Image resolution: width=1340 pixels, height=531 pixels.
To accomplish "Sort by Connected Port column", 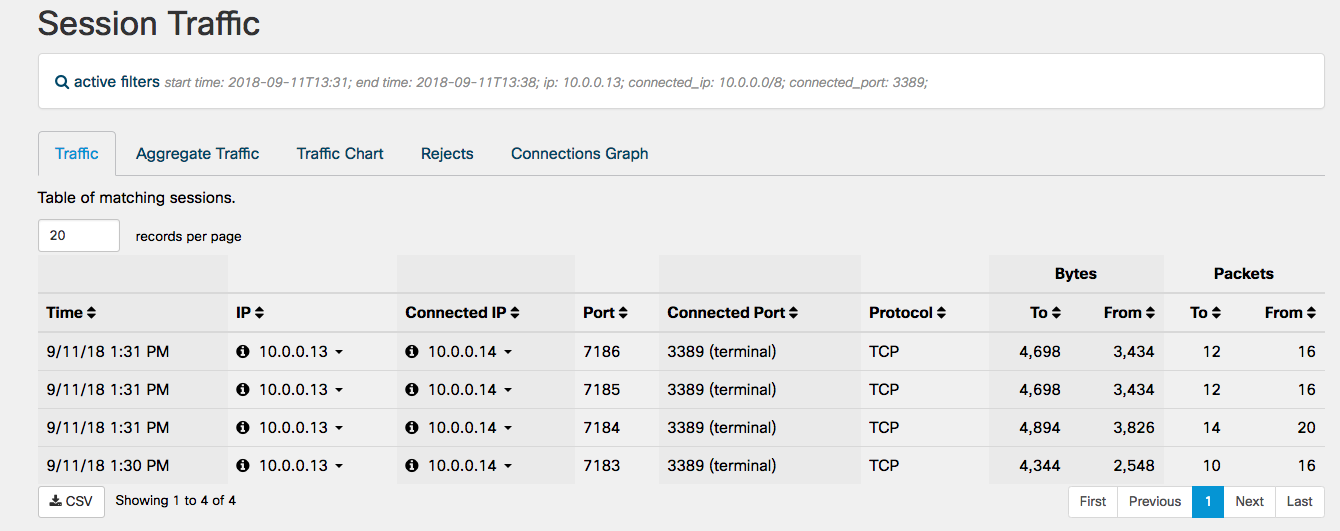I will click(793, 313).
